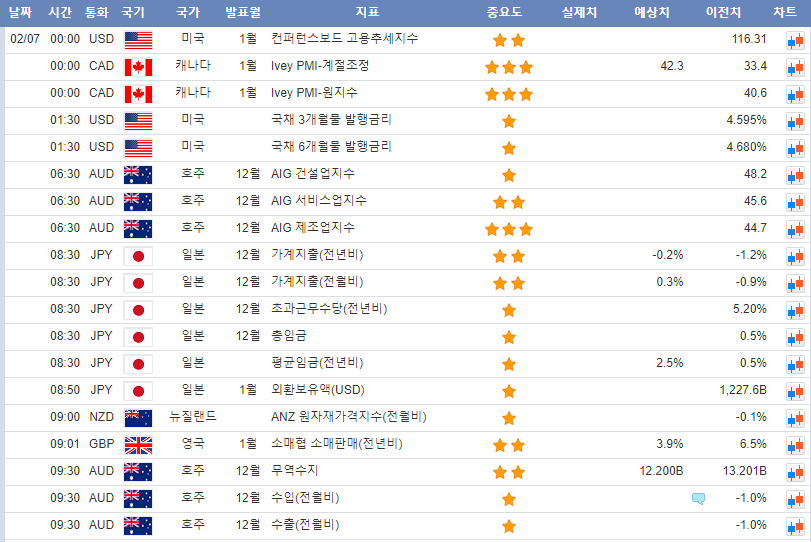Click chart icon for AIG 제조업지수 row

(x=794, y=229)
